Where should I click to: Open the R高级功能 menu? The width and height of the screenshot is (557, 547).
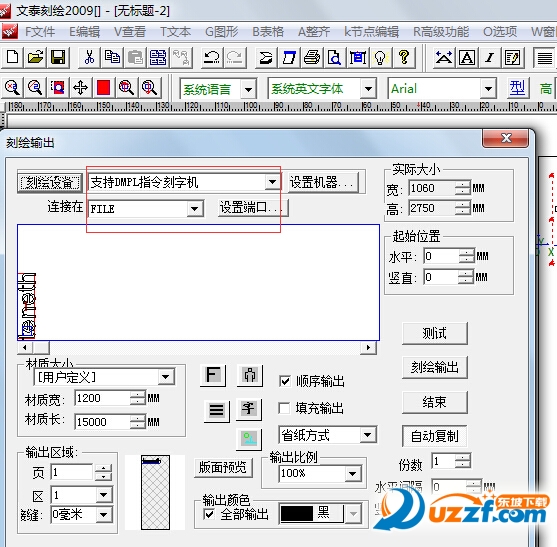click(441, 32)
